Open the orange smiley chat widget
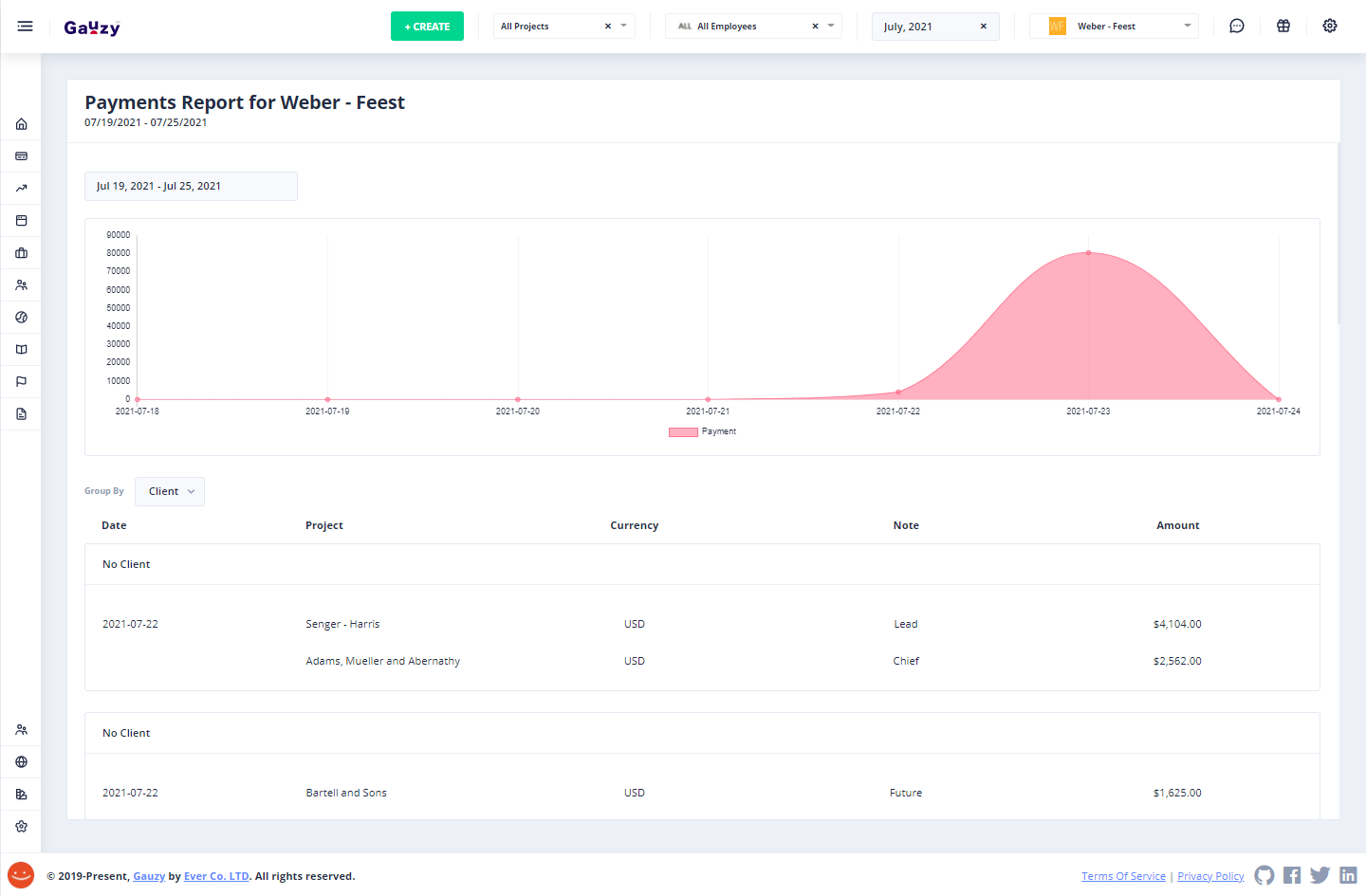The image size is (1366, 896). pyautogui.click(x=21, y=874)
